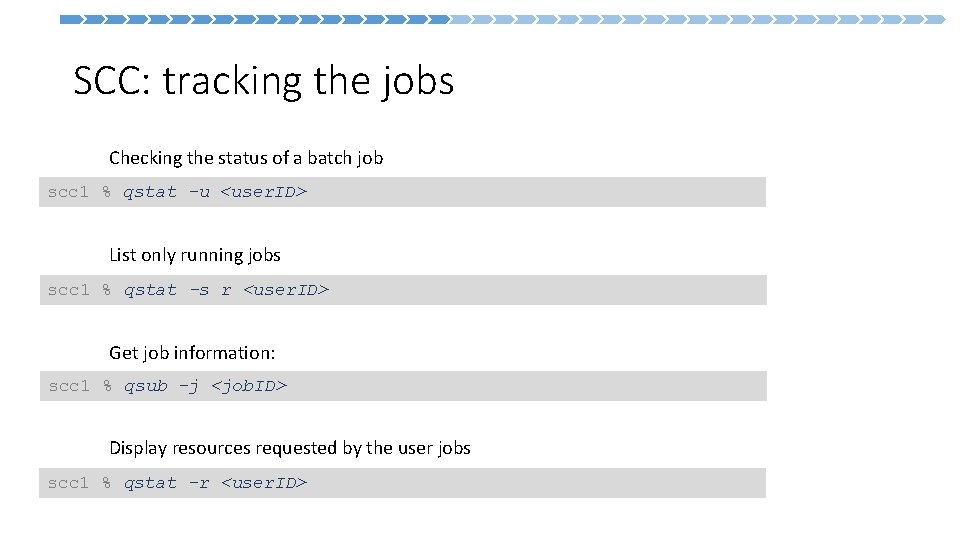960x540 pixels.
Task: Select the "qstat -s r" command text
Action: [x=177, y=290]
